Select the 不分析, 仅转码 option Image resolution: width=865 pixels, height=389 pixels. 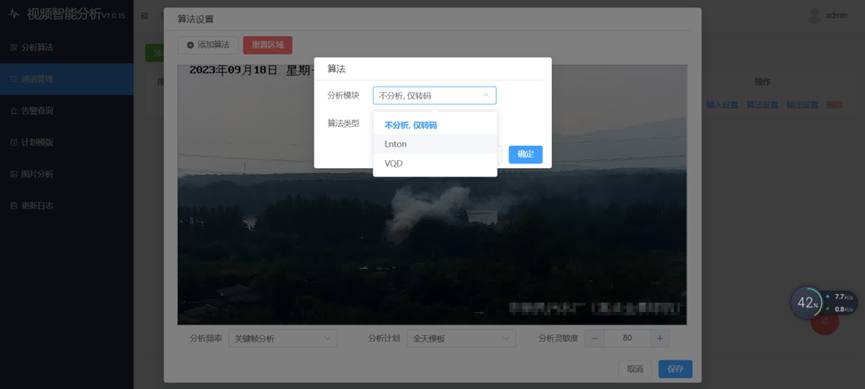pos(435,125)
